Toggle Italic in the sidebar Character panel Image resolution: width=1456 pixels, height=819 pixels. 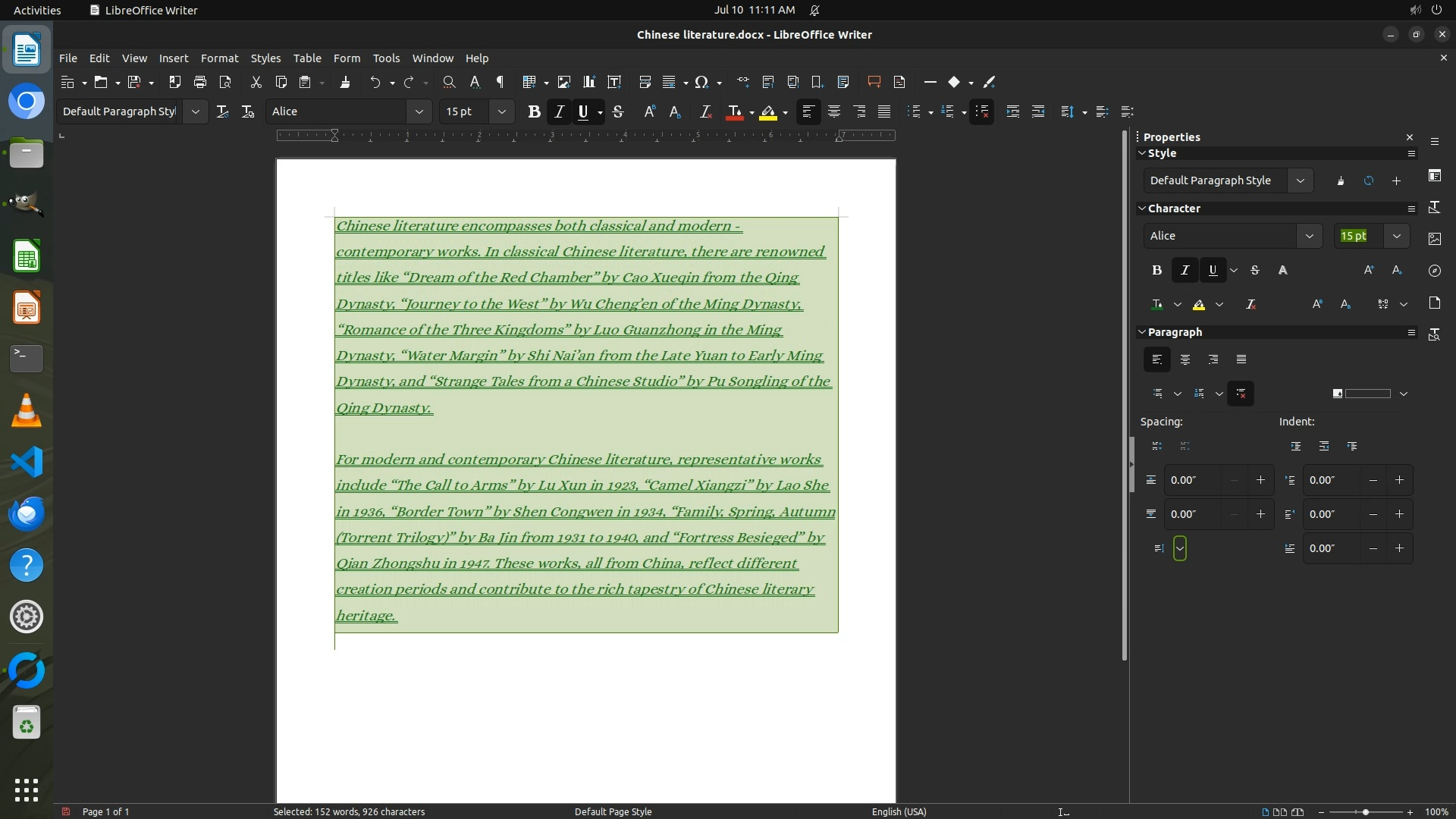1185,270
